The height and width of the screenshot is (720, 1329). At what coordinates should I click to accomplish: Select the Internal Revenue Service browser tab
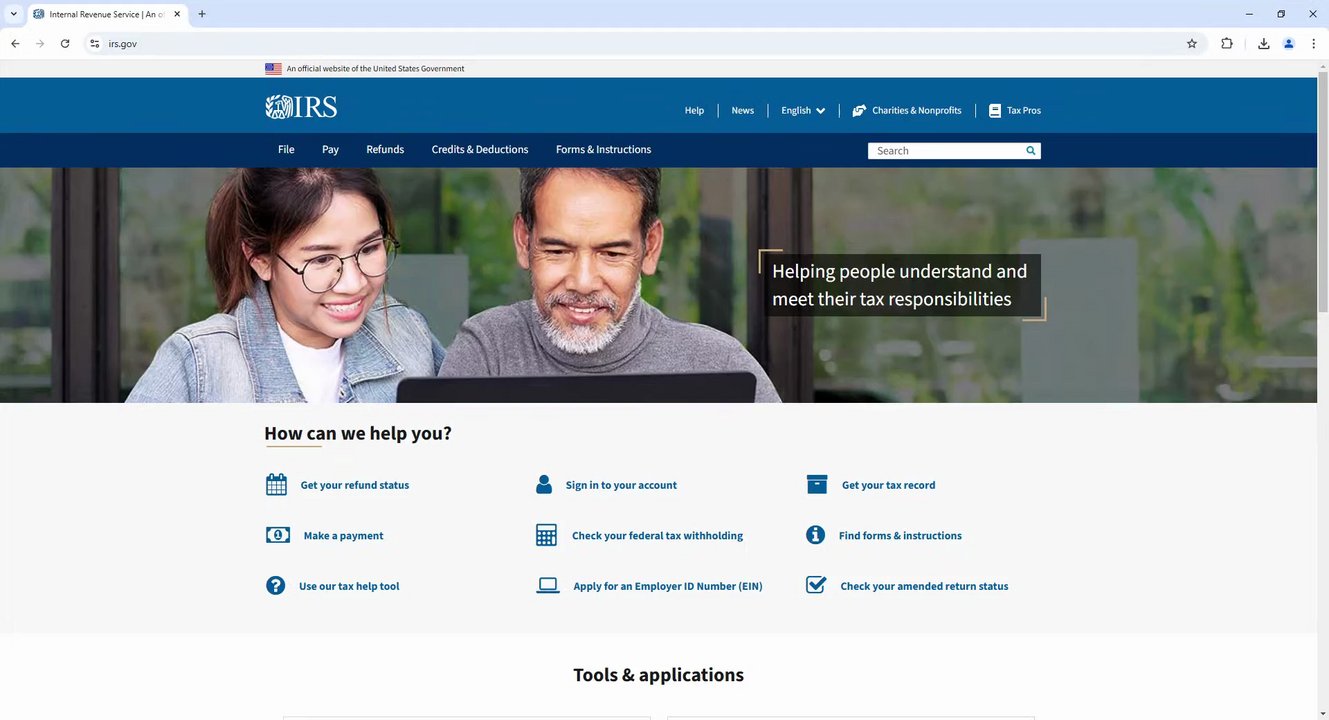106,14
